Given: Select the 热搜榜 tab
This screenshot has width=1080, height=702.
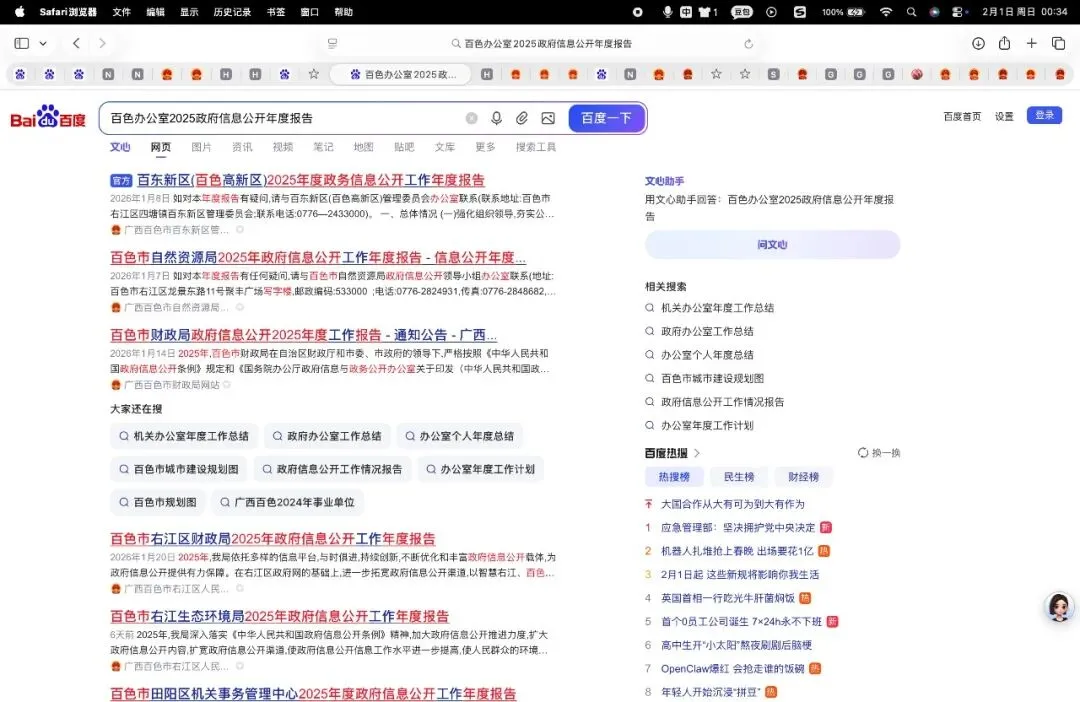Looking at the screenshot, I should tap(674, 477).
